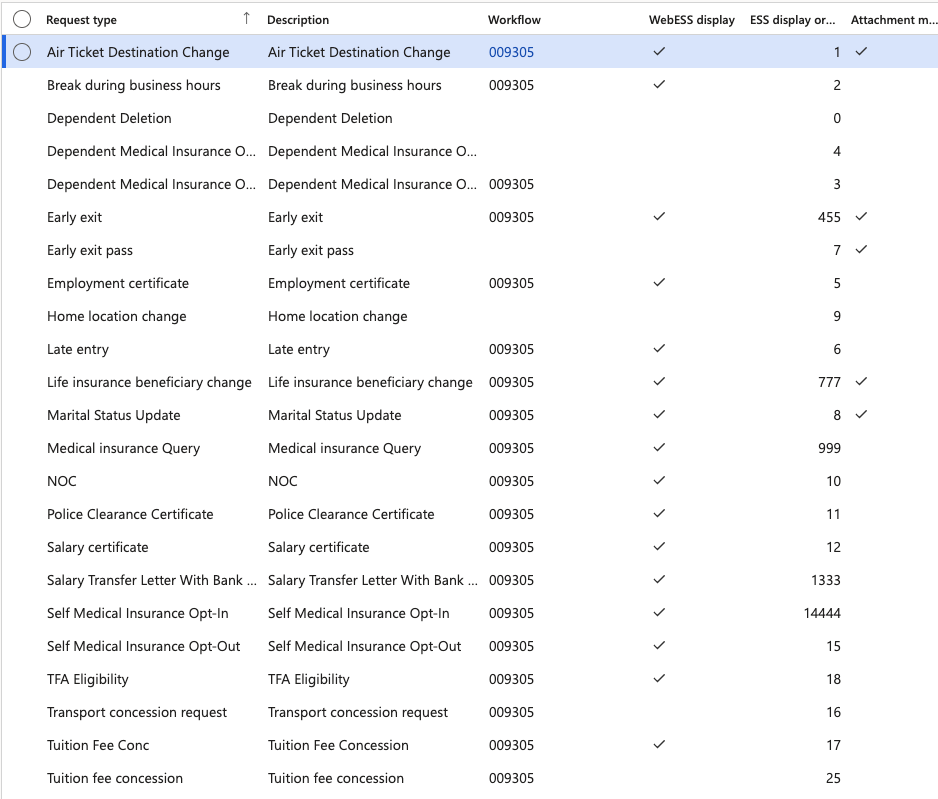The height and width of the screenshot is (799, 938).
Task: Select the Salary certificate request type
Action: tap(98, 547)
